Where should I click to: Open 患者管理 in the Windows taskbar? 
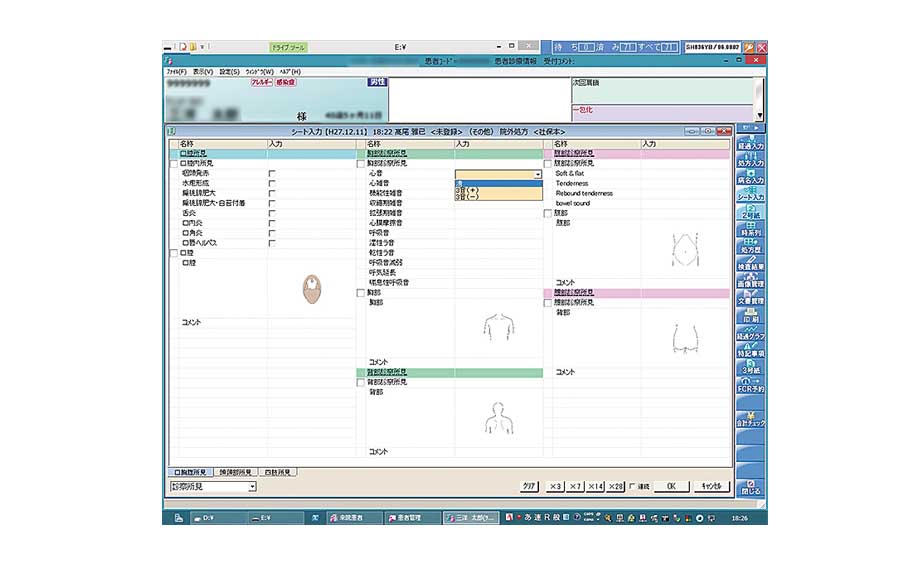pos(408,518)
